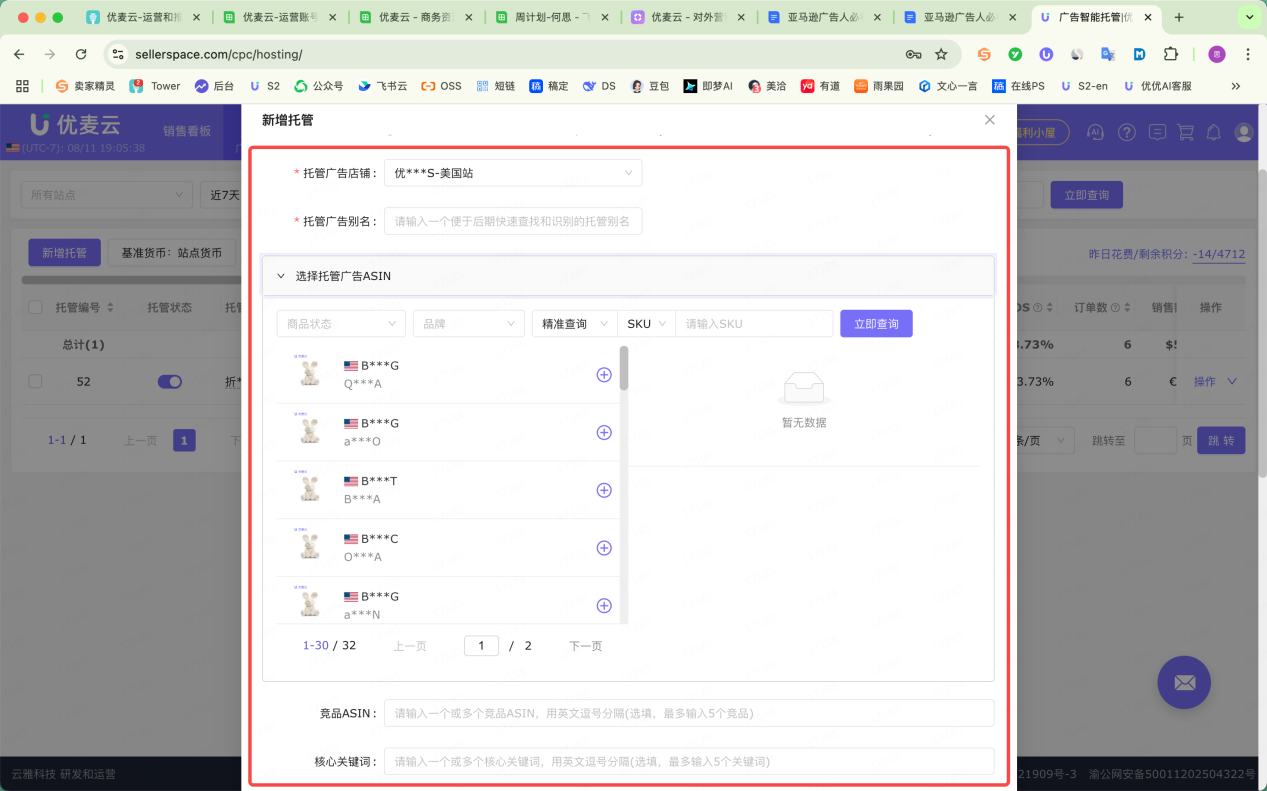1267x791 pixels.
Task: Open the 商品状态 product status dropdown
Action: click(x=341, y=323)
